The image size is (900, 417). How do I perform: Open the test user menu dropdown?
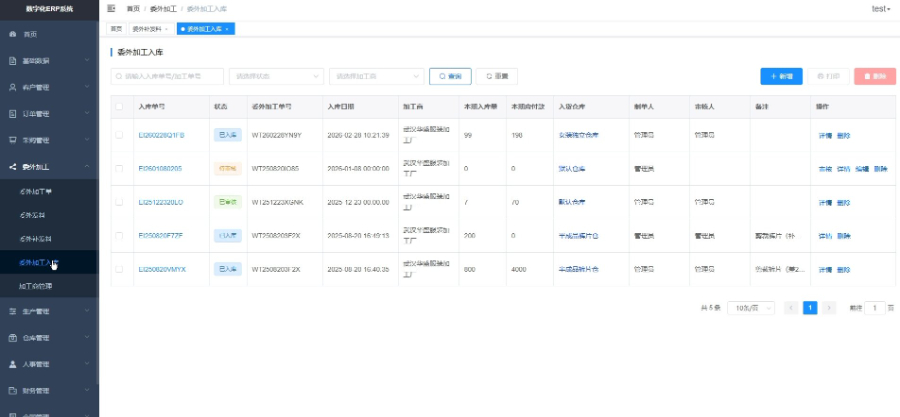click(x=881, y=9)
